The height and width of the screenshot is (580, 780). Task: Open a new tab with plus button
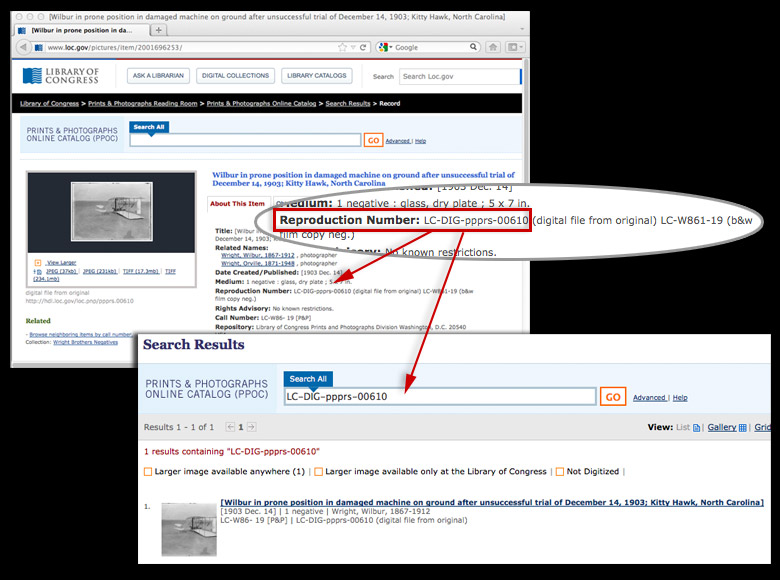pos(160,30)
